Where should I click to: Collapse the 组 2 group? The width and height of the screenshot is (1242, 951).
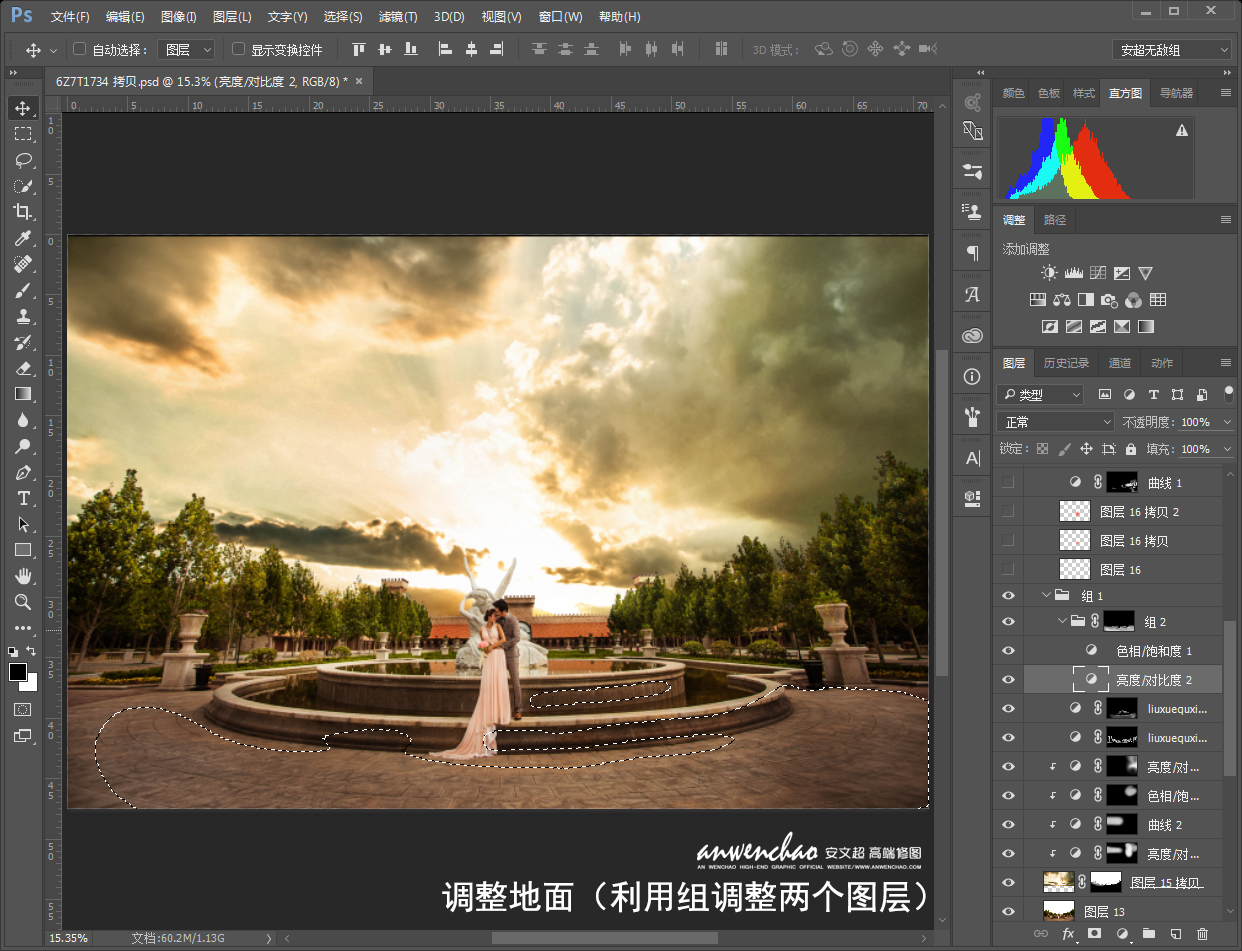[x=1062, y=622]
